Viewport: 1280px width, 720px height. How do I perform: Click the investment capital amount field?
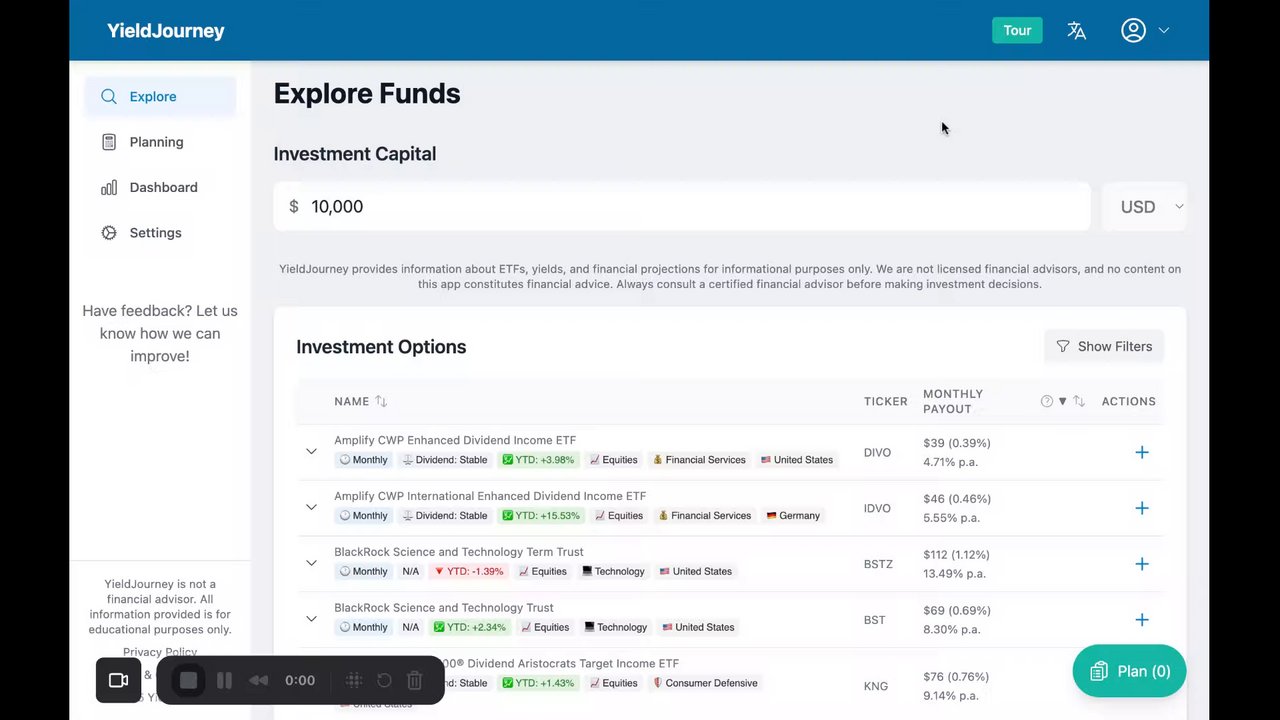coord(682,207)
